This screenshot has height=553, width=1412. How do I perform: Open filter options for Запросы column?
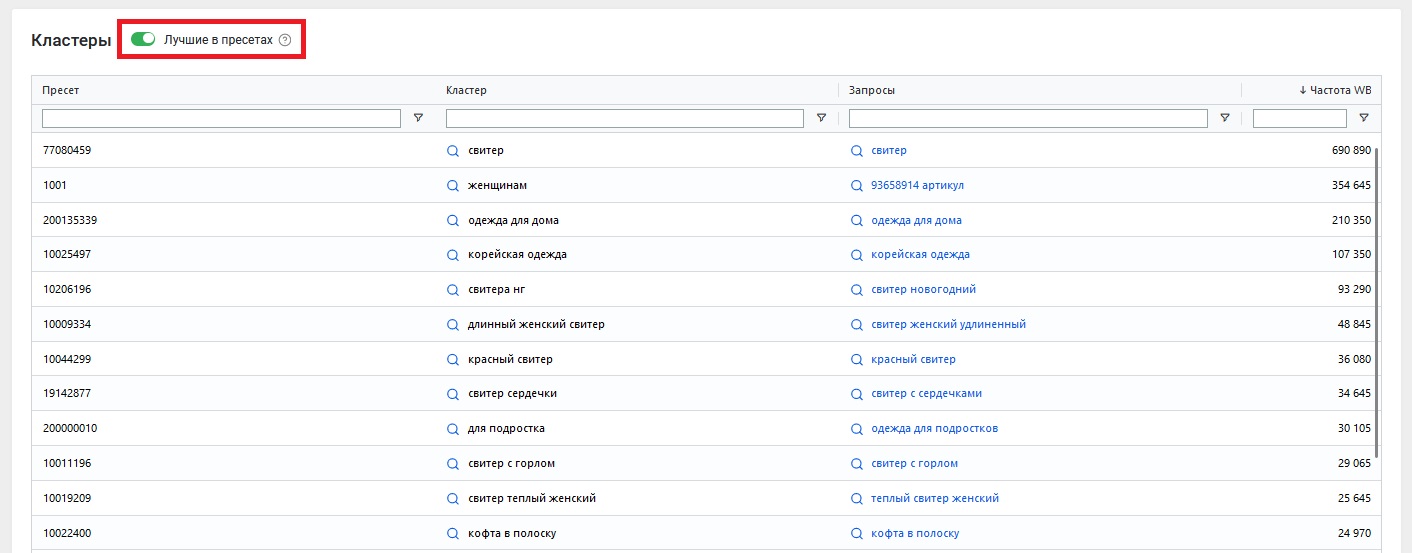tap(1224, 118)
